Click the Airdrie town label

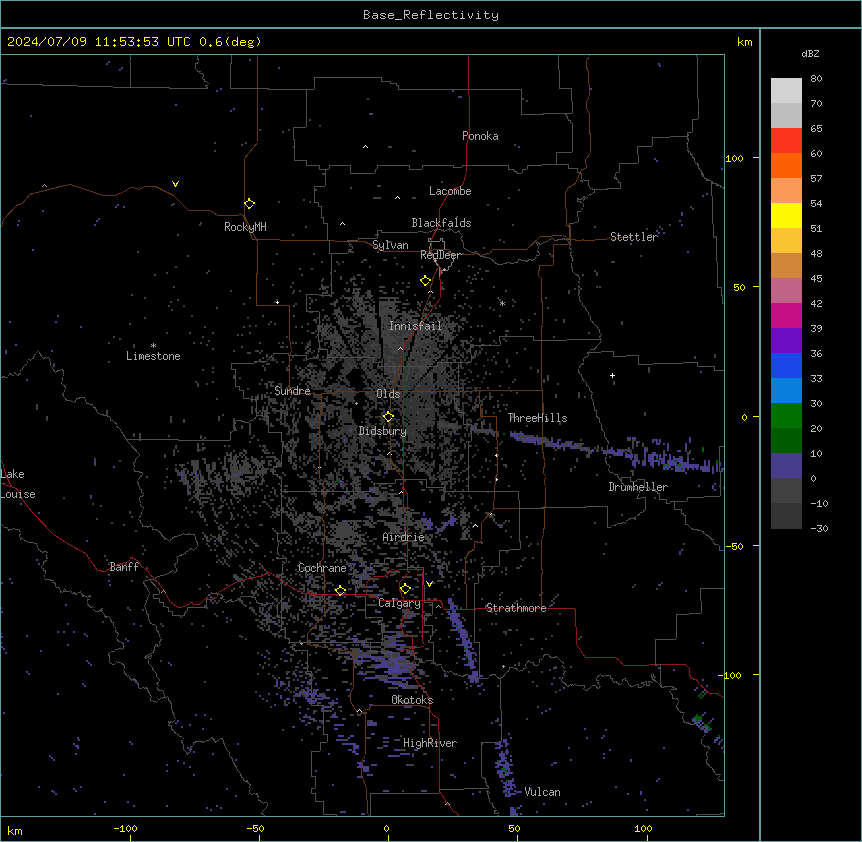click(x=404, y=537)
